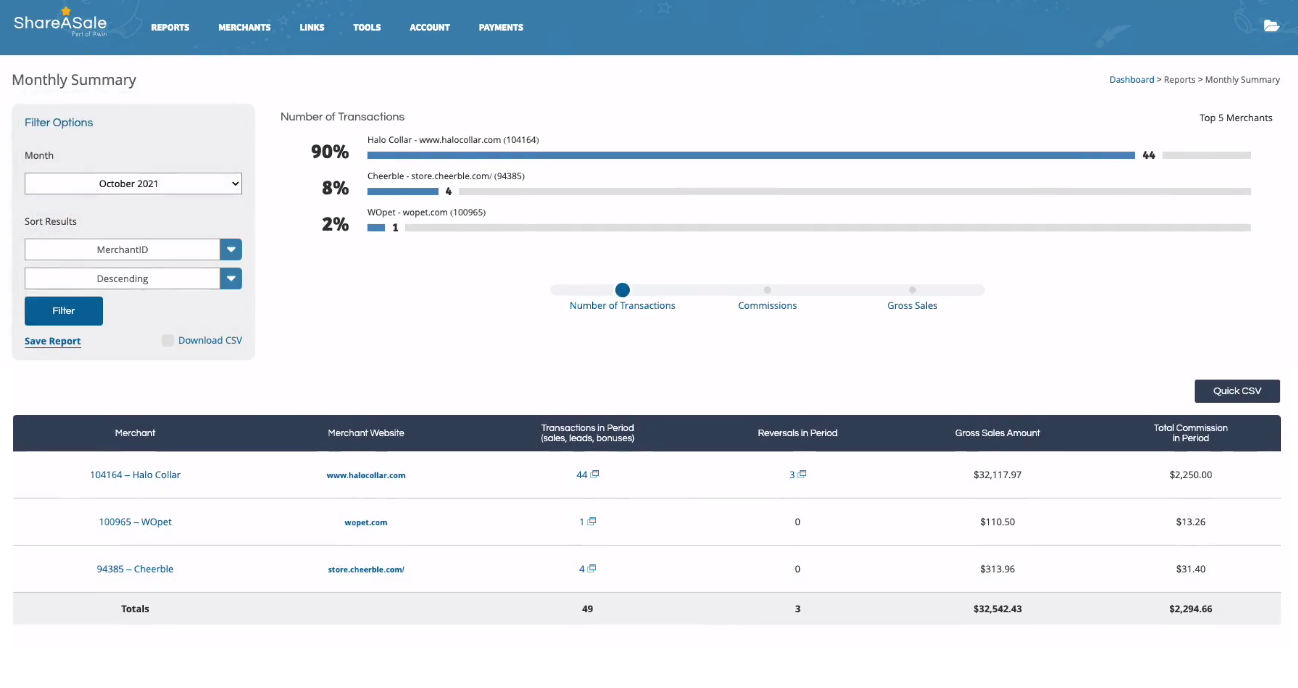
Task: Open popup icon beside Cheerble 4 transactions
Action: point(592,569)
